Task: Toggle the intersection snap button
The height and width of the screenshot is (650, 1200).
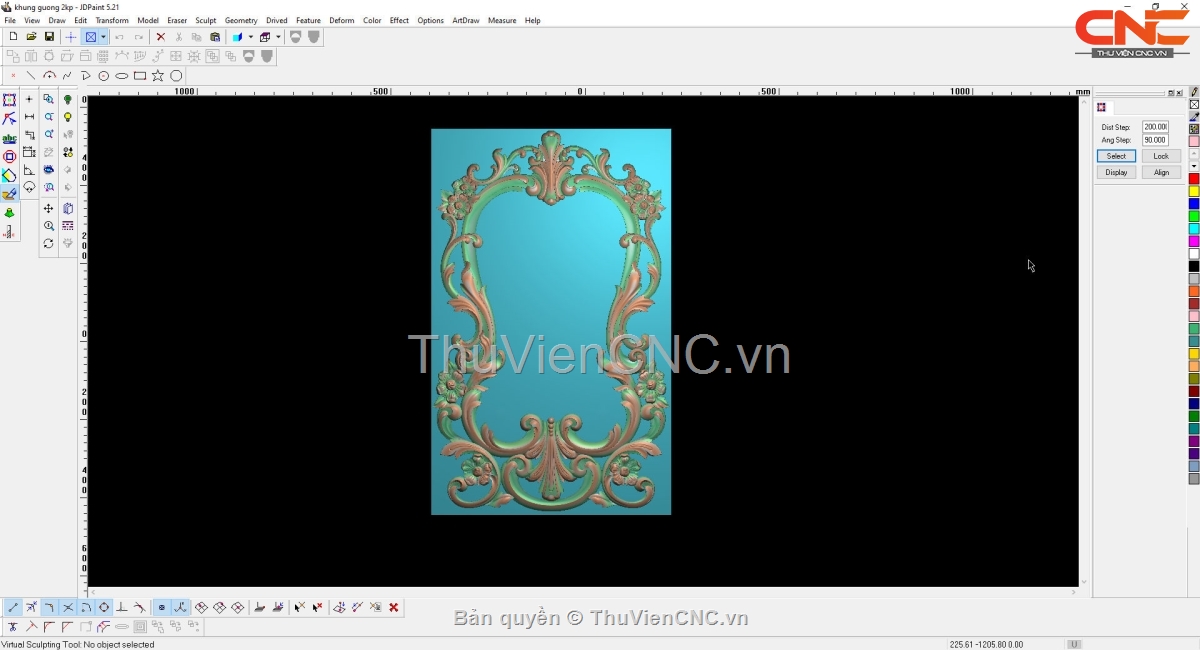Action: (68, 607)
